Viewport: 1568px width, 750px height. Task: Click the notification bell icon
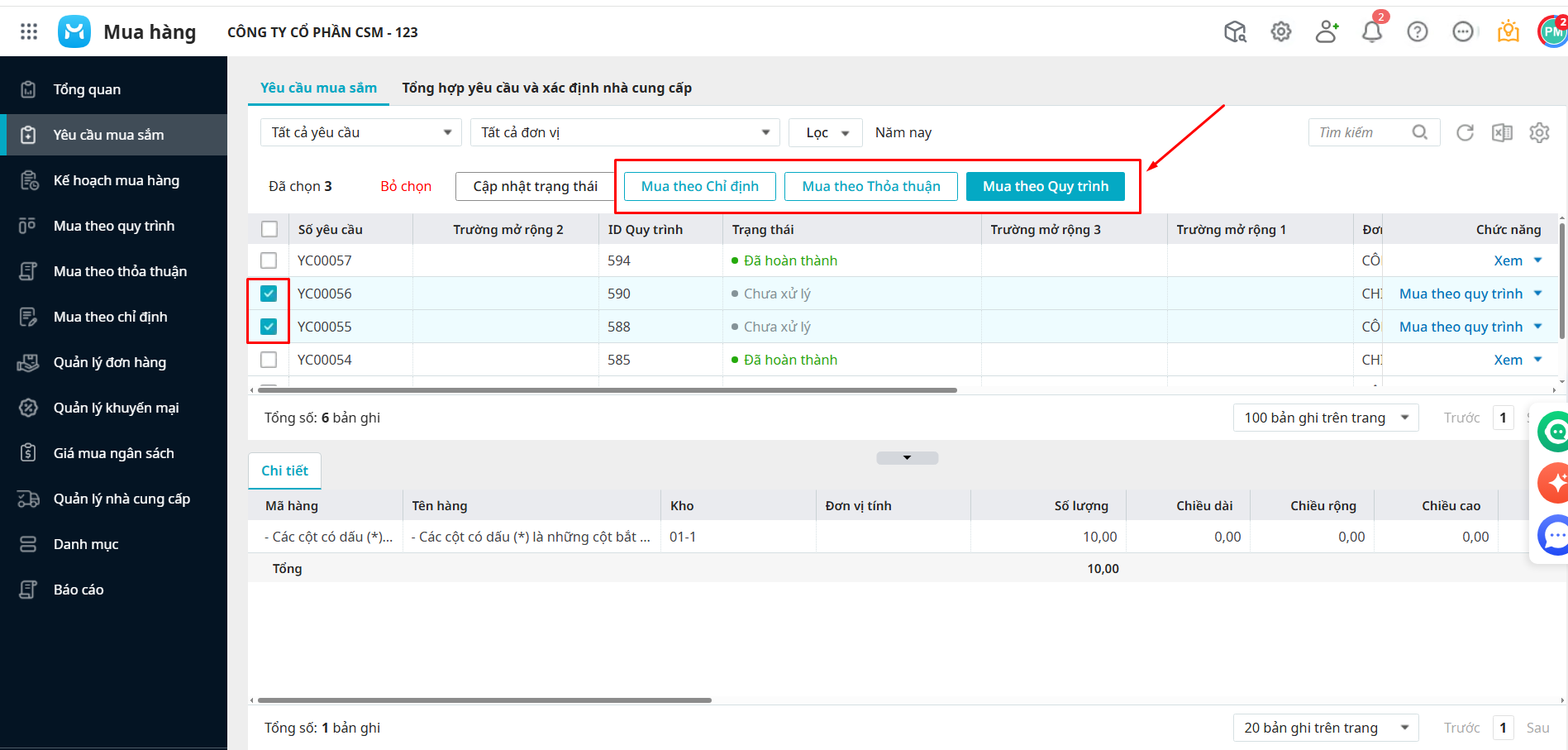pos(1372,31)
